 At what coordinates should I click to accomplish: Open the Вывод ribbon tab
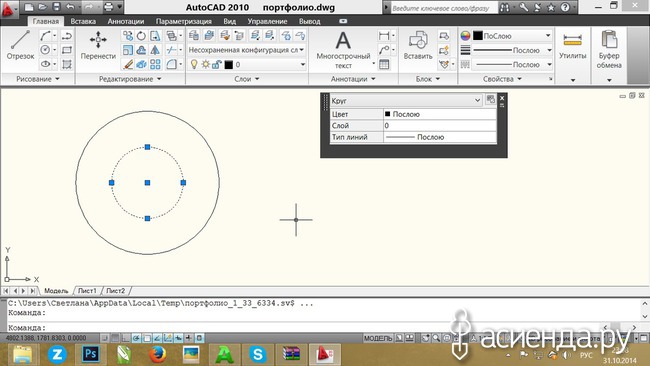pyautogui.click(x=310, y=21)
